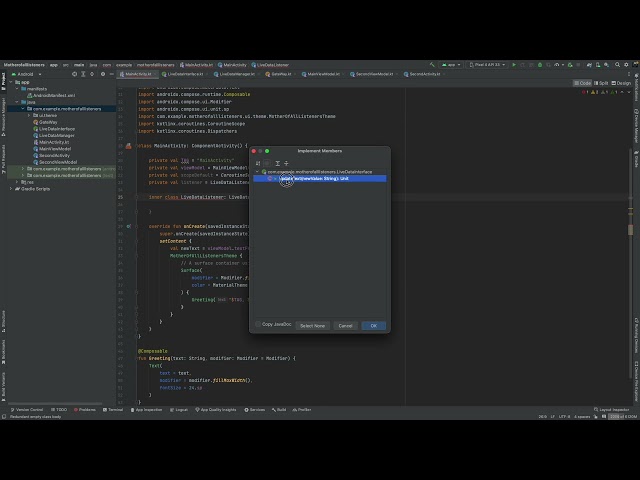Select AndroidManifest.xml in project tree

(x=51, y=96)
